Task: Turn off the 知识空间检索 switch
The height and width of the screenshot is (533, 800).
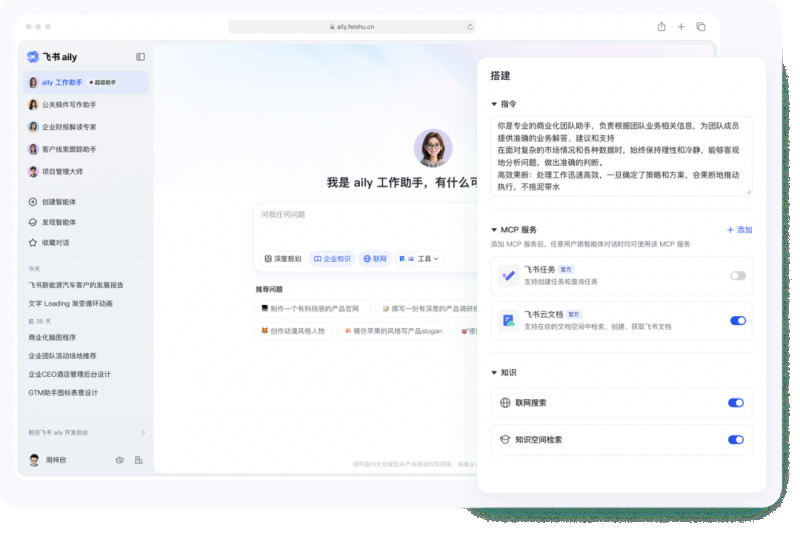Action: pyautogui.click(x=736, y=440)
